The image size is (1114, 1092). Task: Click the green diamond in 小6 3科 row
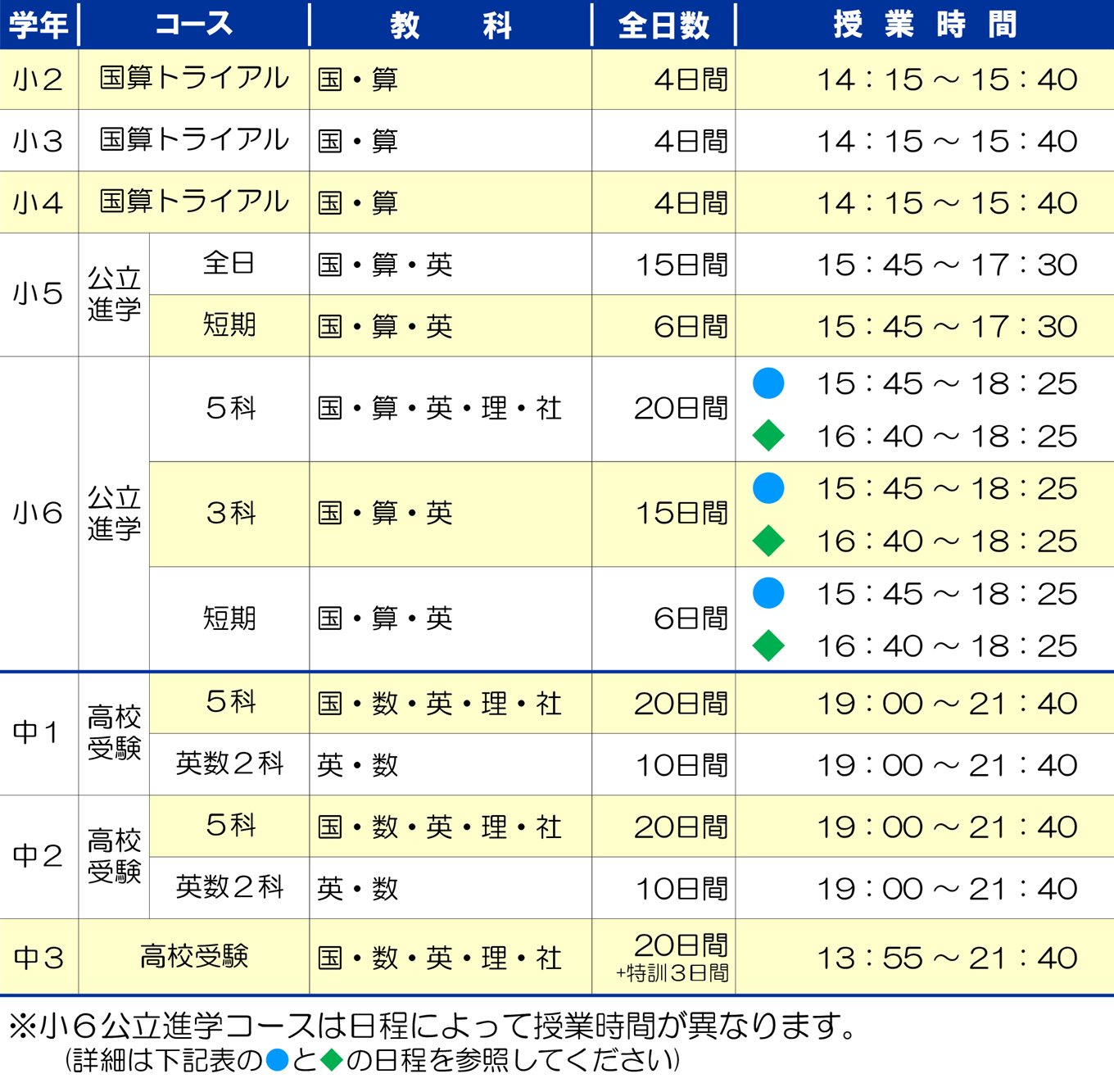coord(768,541)
